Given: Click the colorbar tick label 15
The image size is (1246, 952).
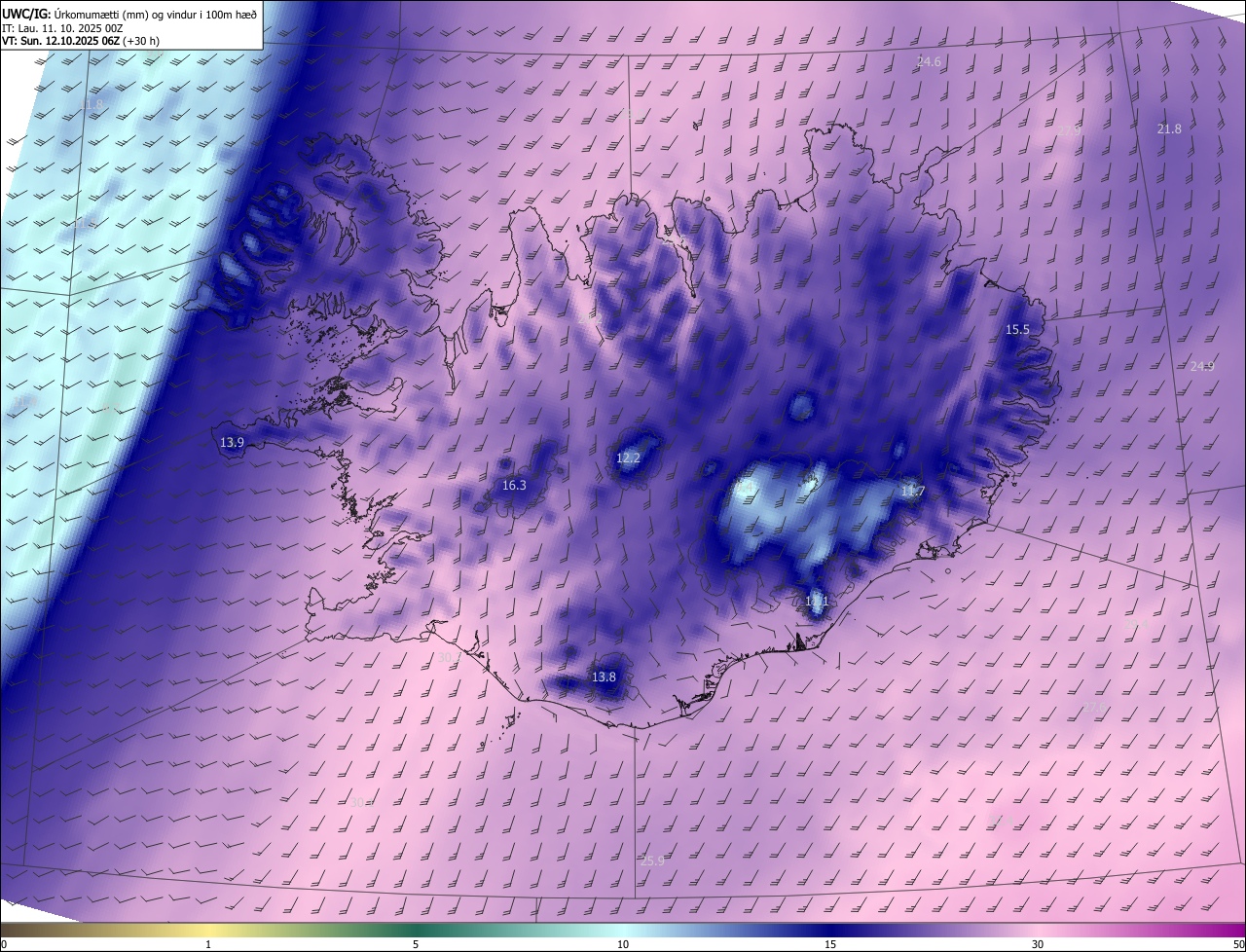Looking at the screenshot, I should click(x=830, y=944).
